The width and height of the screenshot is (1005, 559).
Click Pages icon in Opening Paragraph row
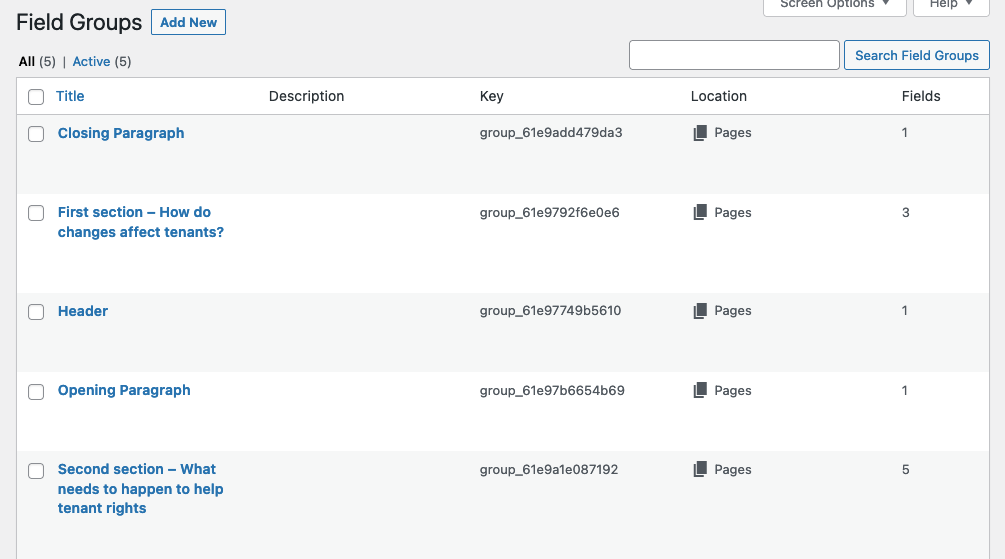[x=700, y=390]
